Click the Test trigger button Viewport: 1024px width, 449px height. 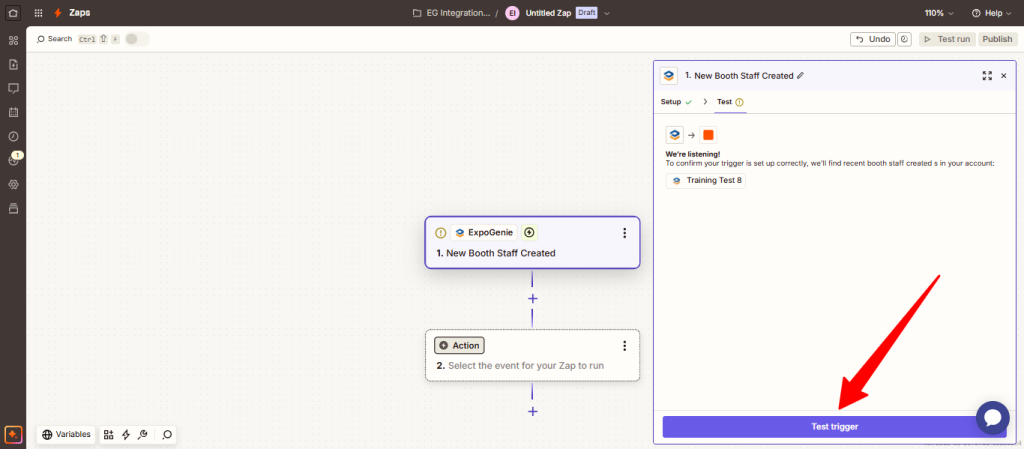click(833, 427)
